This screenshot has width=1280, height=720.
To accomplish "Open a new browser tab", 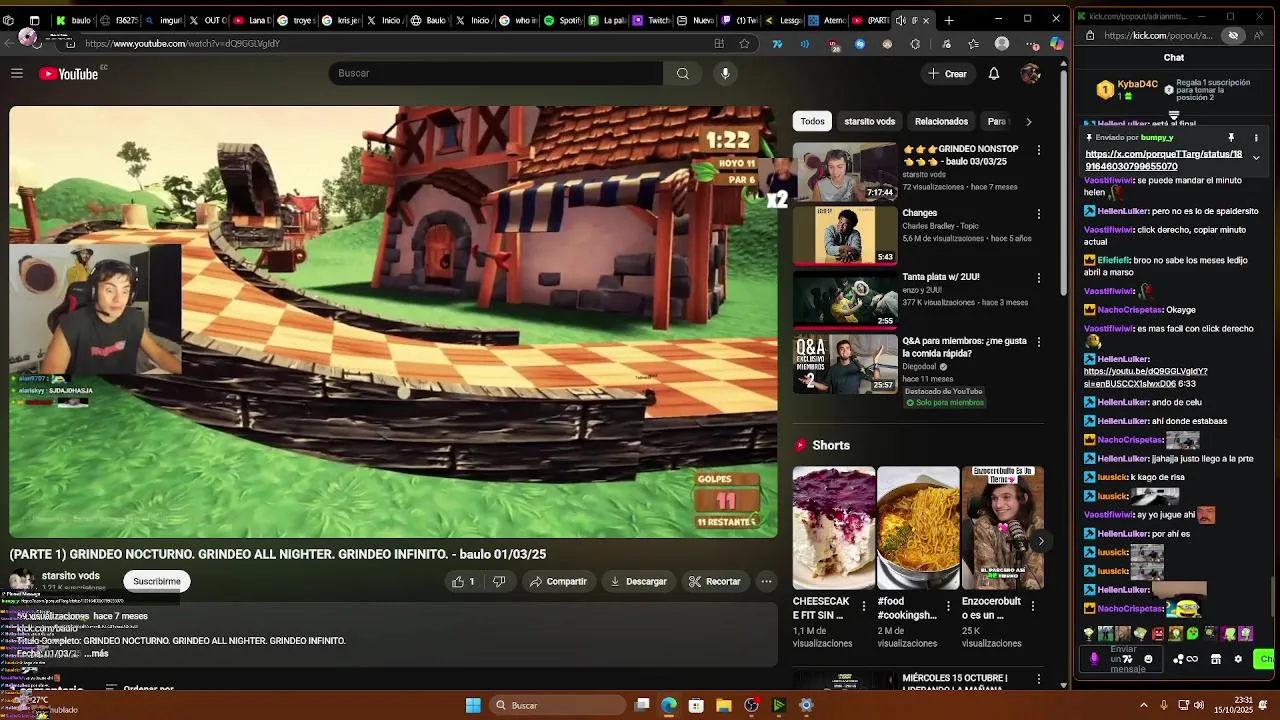I will (x=949, y=20).
